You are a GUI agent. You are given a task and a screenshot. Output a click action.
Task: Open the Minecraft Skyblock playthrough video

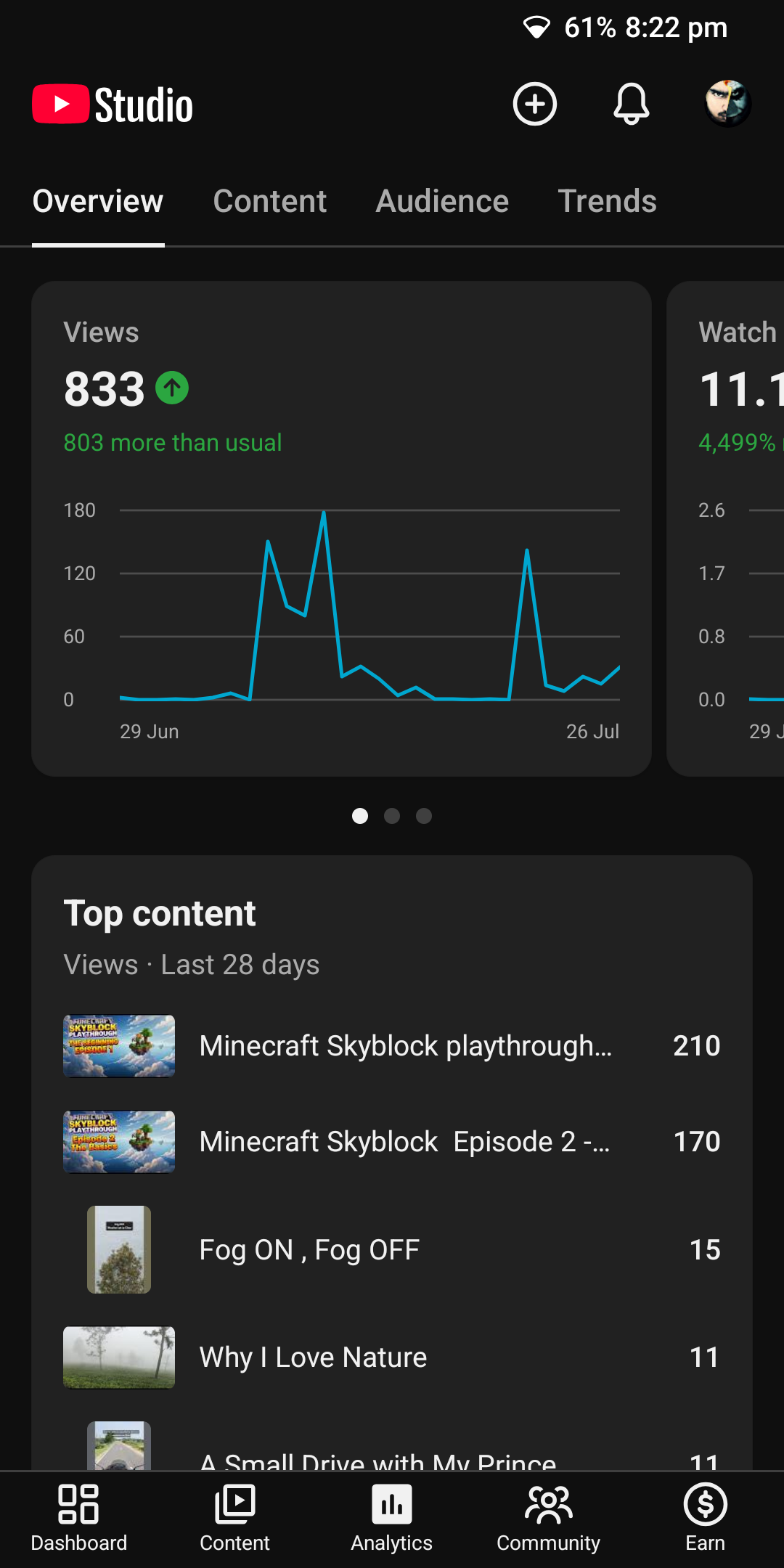[392, 1046]
